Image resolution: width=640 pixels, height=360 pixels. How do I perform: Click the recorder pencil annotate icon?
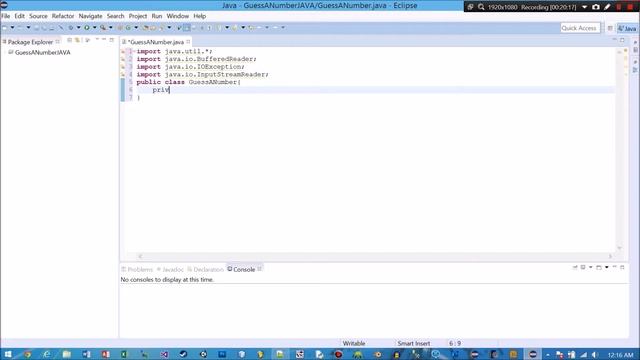pyautogui.click(x=607, y=7)
